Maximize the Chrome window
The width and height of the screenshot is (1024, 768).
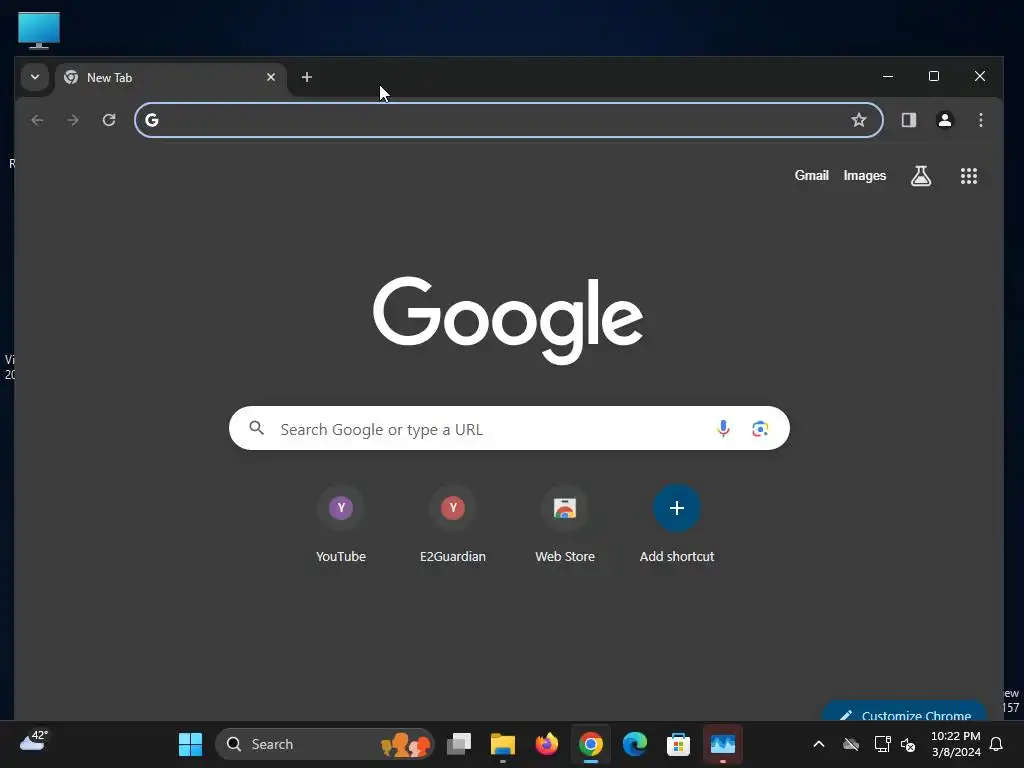point(934,76)
